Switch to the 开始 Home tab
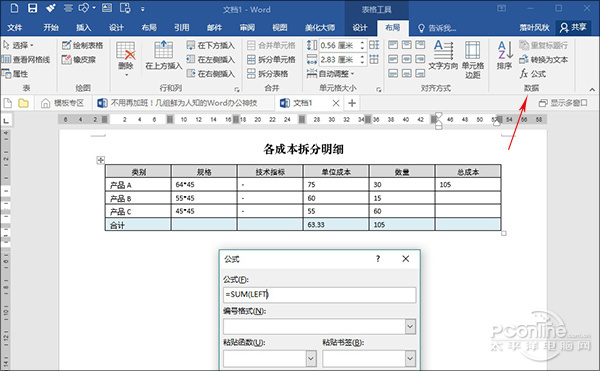Screen dimensions: 600x371 point(51,27)
